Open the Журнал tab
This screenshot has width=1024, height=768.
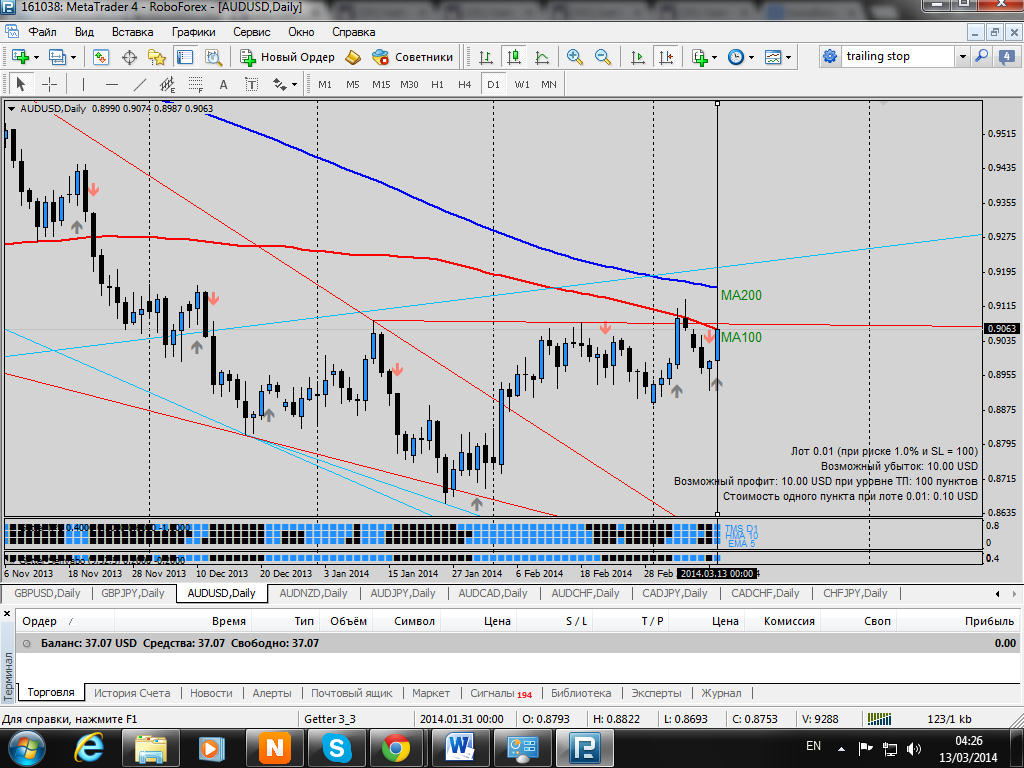(x=721, y=693)
